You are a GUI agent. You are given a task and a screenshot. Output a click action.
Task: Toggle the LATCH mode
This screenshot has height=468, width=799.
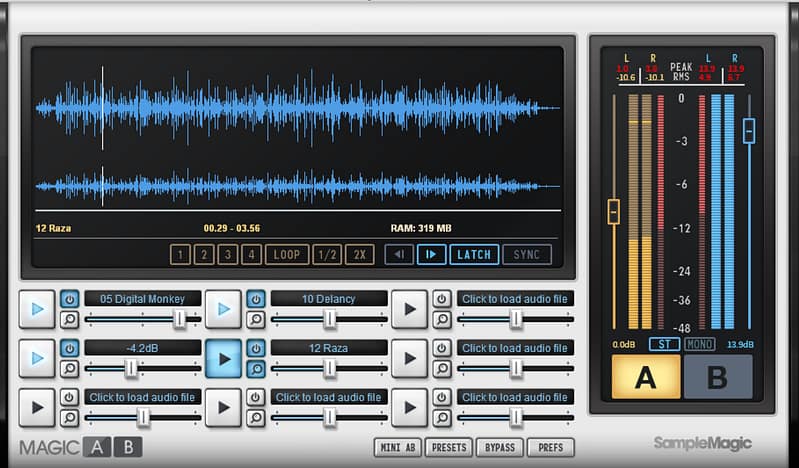point(474,254)
